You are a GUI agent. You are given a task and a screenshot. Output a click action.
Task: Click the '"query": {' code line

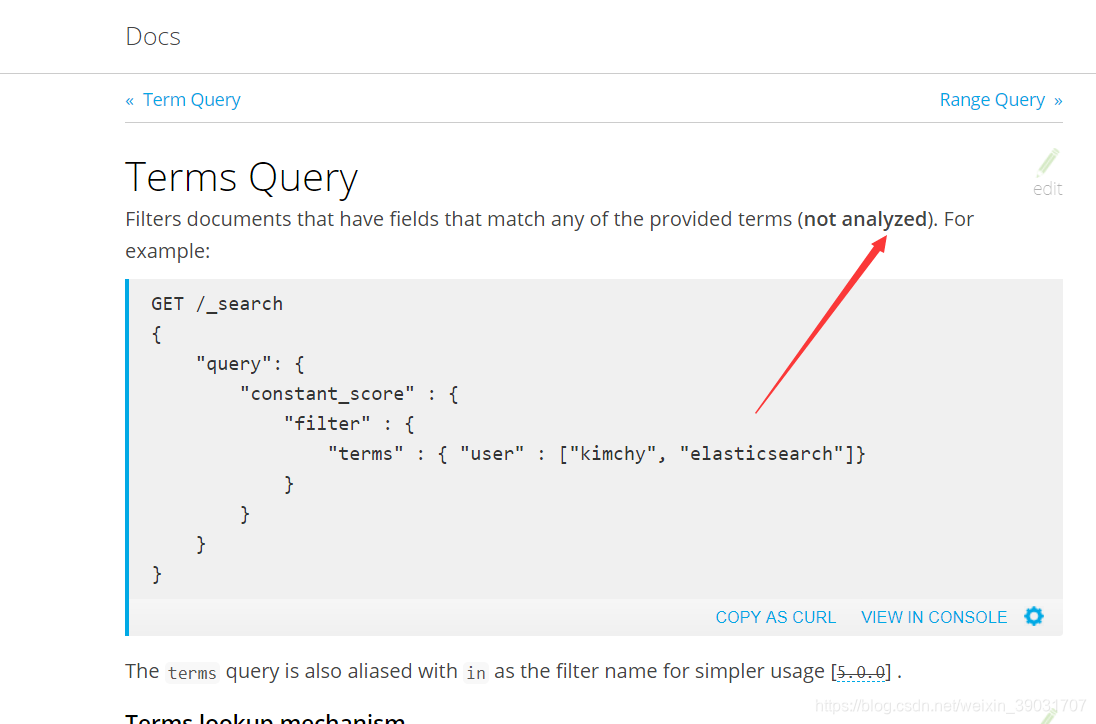click(x=250, y=364)
